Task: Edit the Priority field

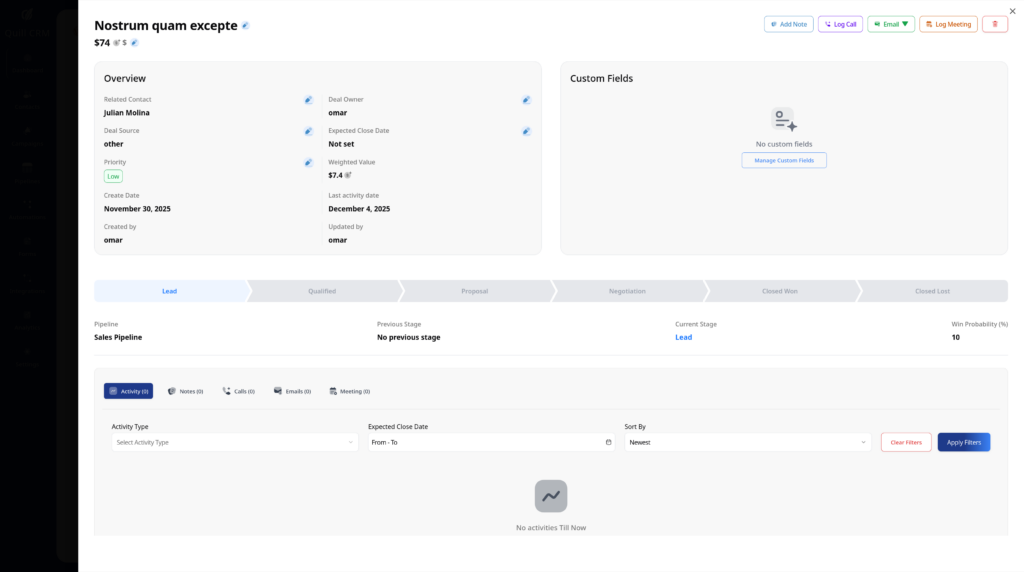Action: pos(308,162)
